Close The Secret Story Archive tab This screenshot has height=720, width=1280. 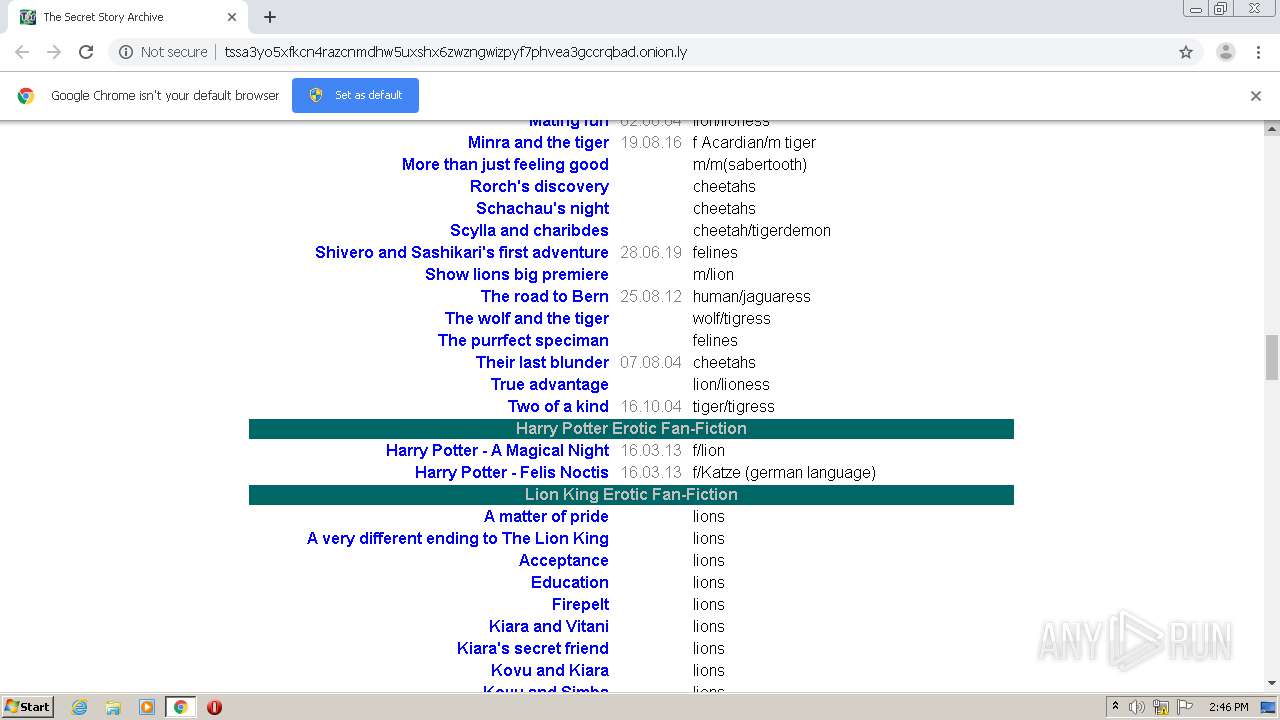(x=232, y=17)
